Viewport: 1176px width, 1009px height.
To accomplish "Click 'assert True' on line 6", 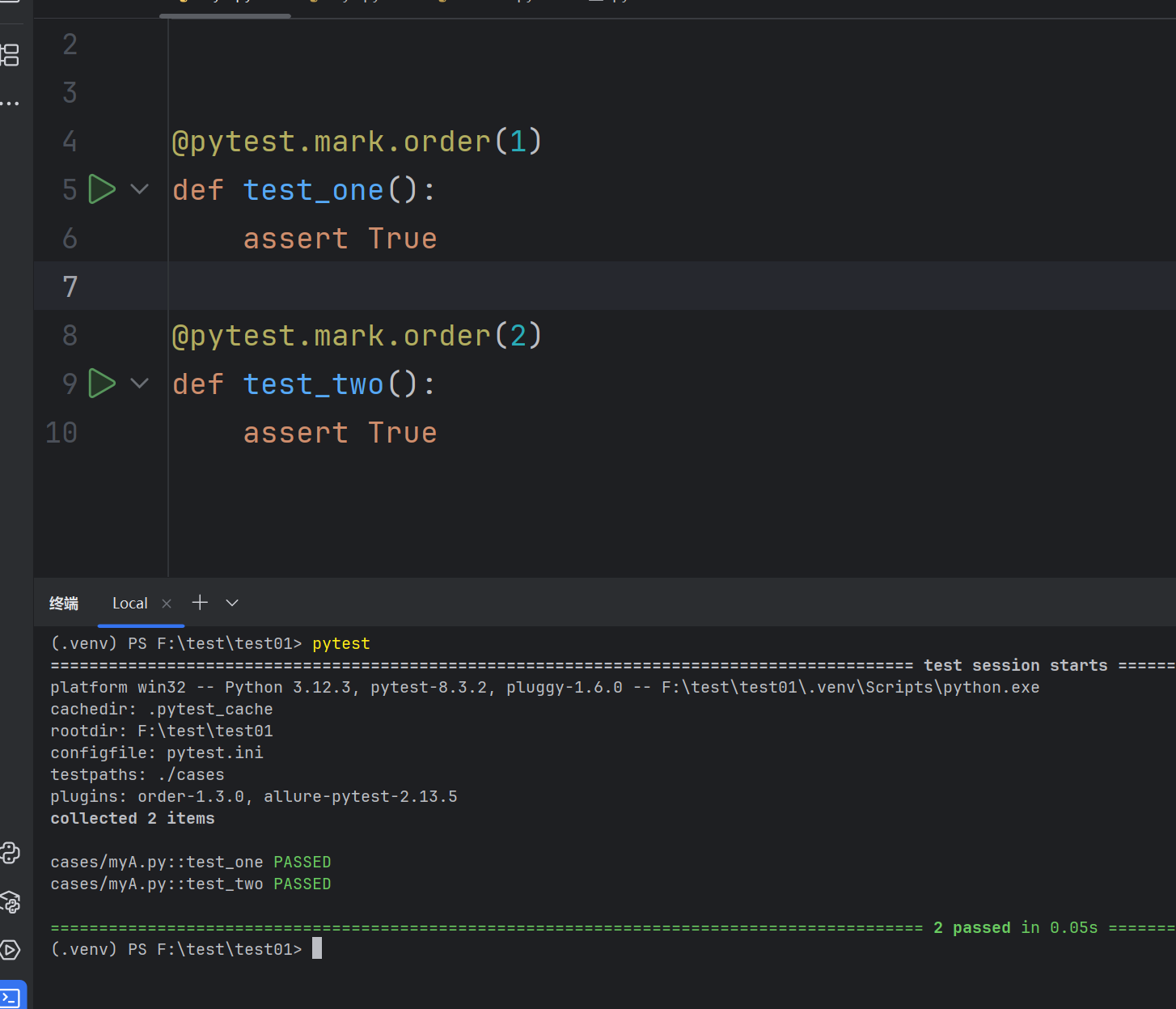I will (340, 239).
